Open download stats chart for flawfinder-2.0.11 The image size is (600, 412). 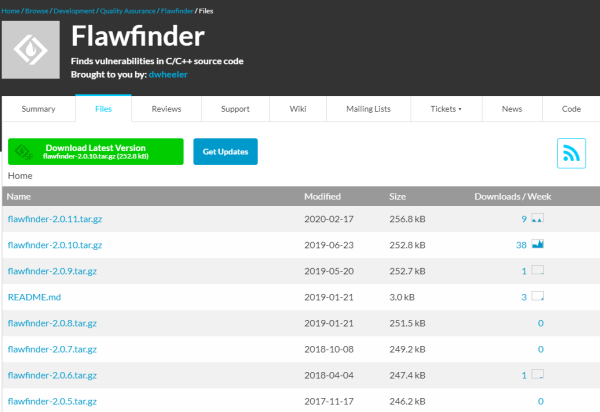pos(538,218)
